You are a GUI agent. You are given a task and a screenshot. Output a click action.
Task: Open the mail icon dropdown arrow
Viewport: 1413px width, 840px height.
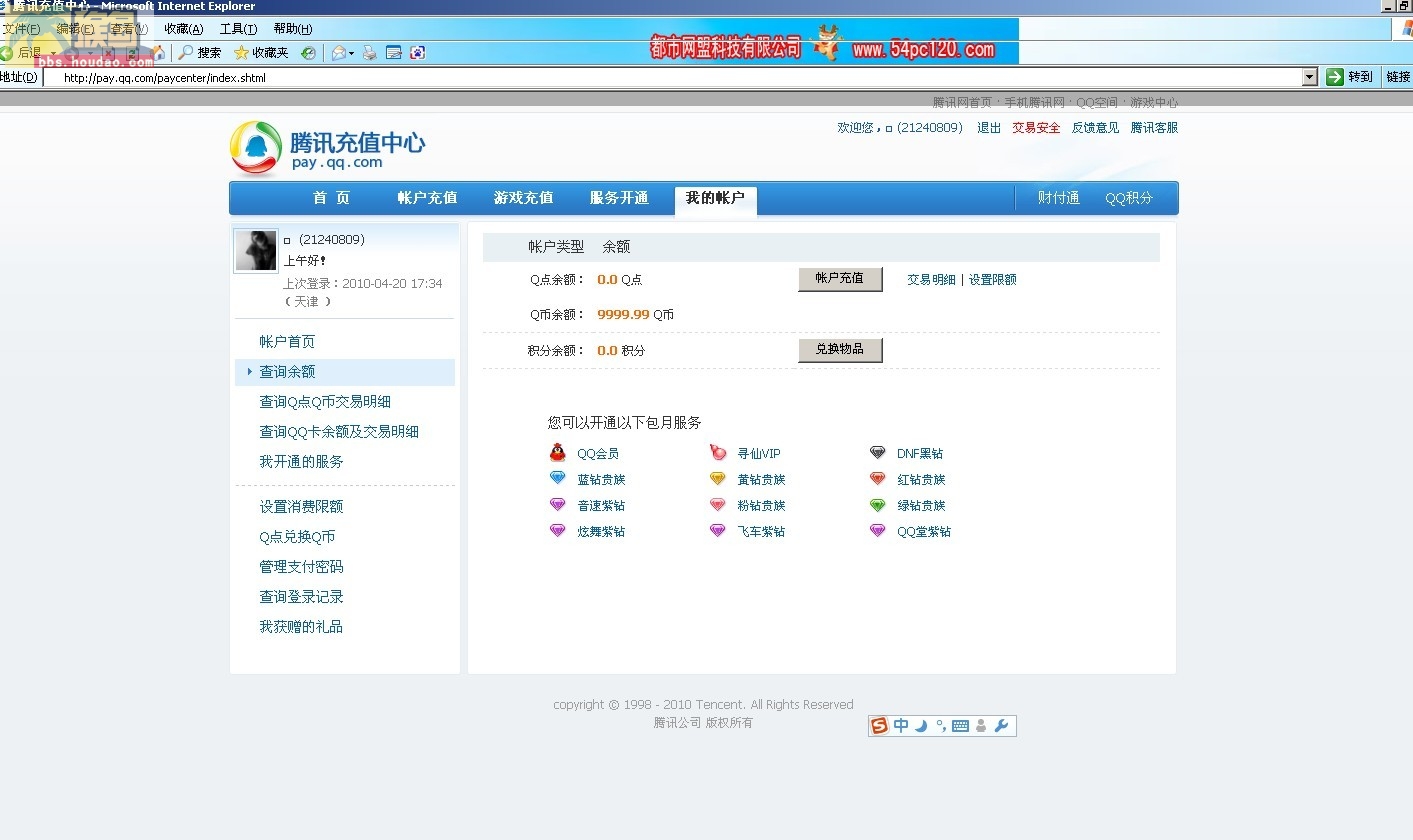pos(352,53)
